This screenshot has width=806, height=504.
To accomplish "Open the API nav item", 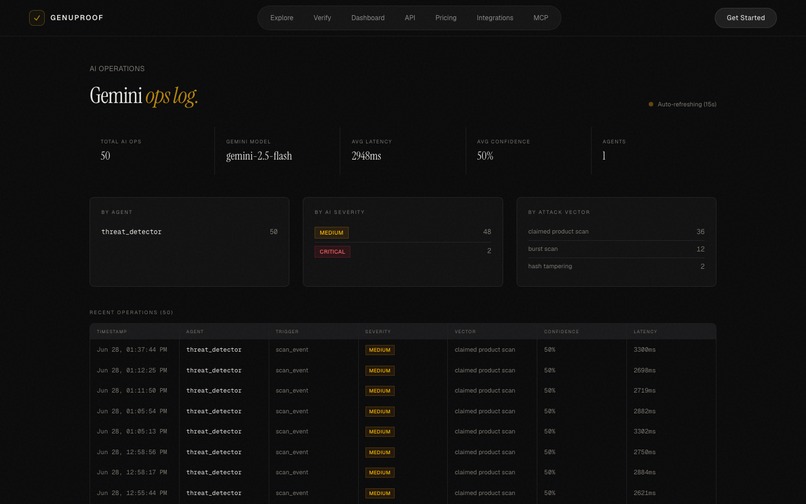I will pos(410,18).
